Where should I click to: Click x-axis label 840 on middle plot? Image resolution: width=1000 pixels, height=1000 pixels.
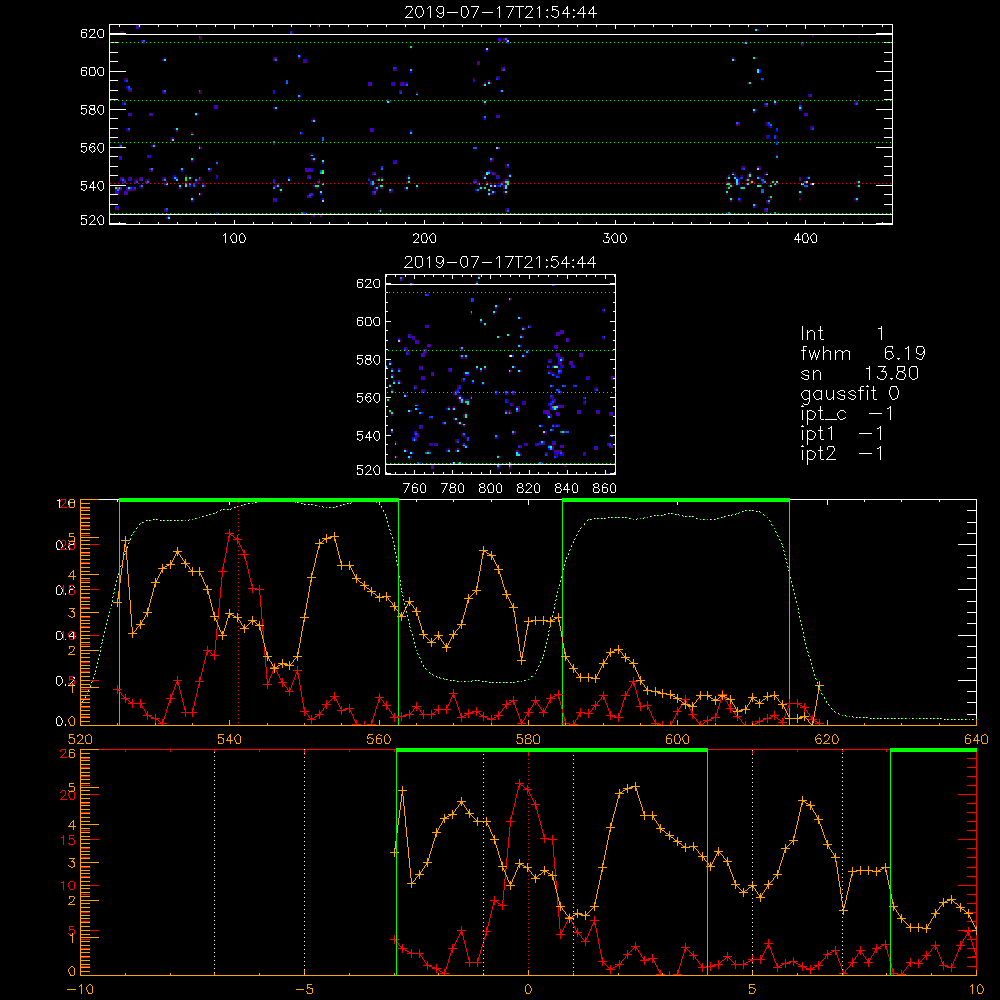[566, 489]
